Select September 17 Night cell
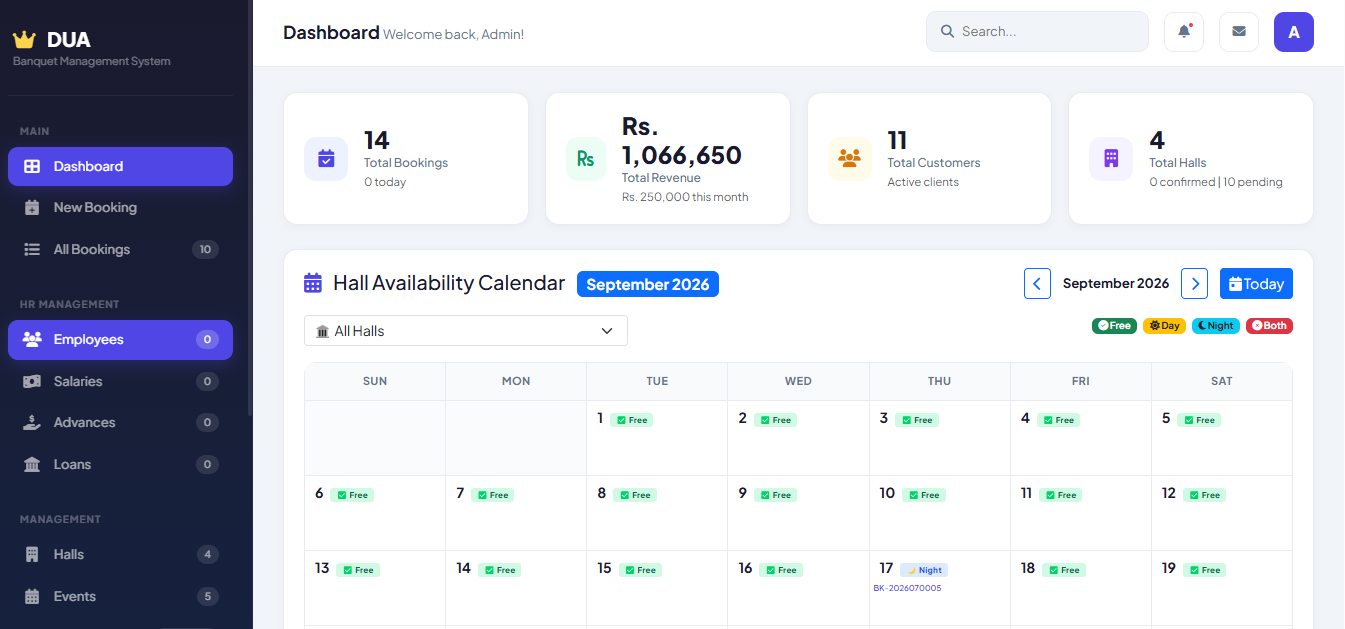This screenshot has height=629, width=1345. (939, 588)
